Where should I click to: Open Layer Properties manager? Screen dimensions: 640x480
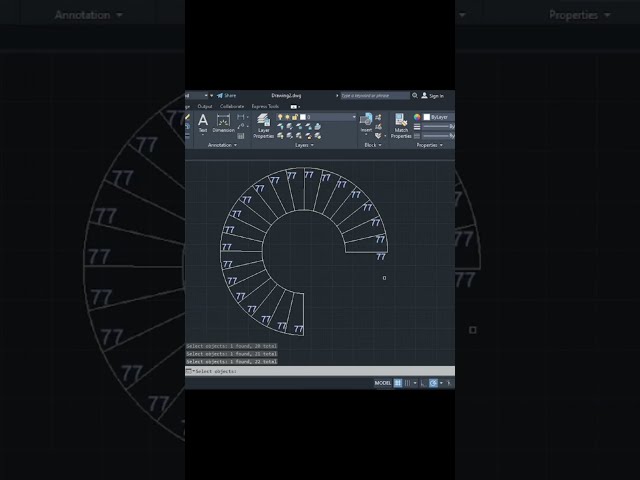[x=264, y=126]
